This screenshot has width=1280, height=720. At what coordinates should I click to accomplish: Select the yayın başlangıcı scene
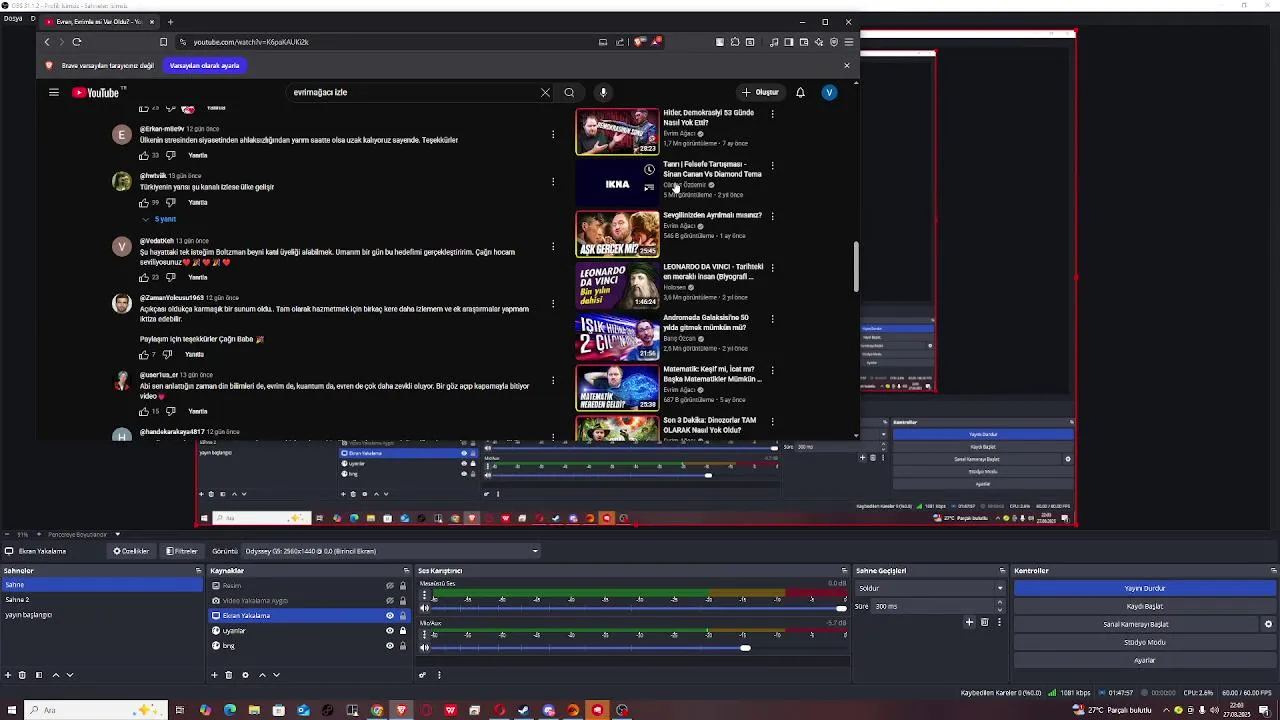[x=100, y=615]
